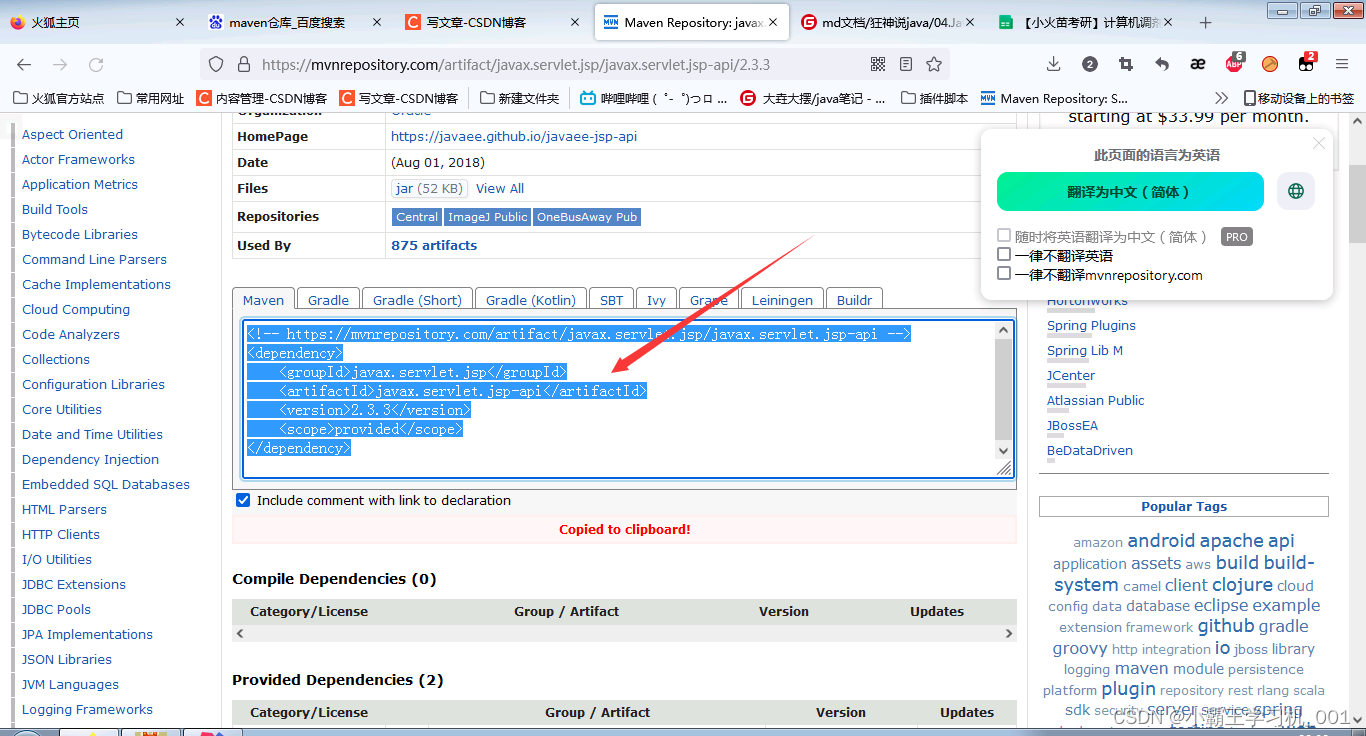Close the maven仓库_百度搜索 tab
The width and height of the screenshot is (1366, 736).
[x=376, y=22]
